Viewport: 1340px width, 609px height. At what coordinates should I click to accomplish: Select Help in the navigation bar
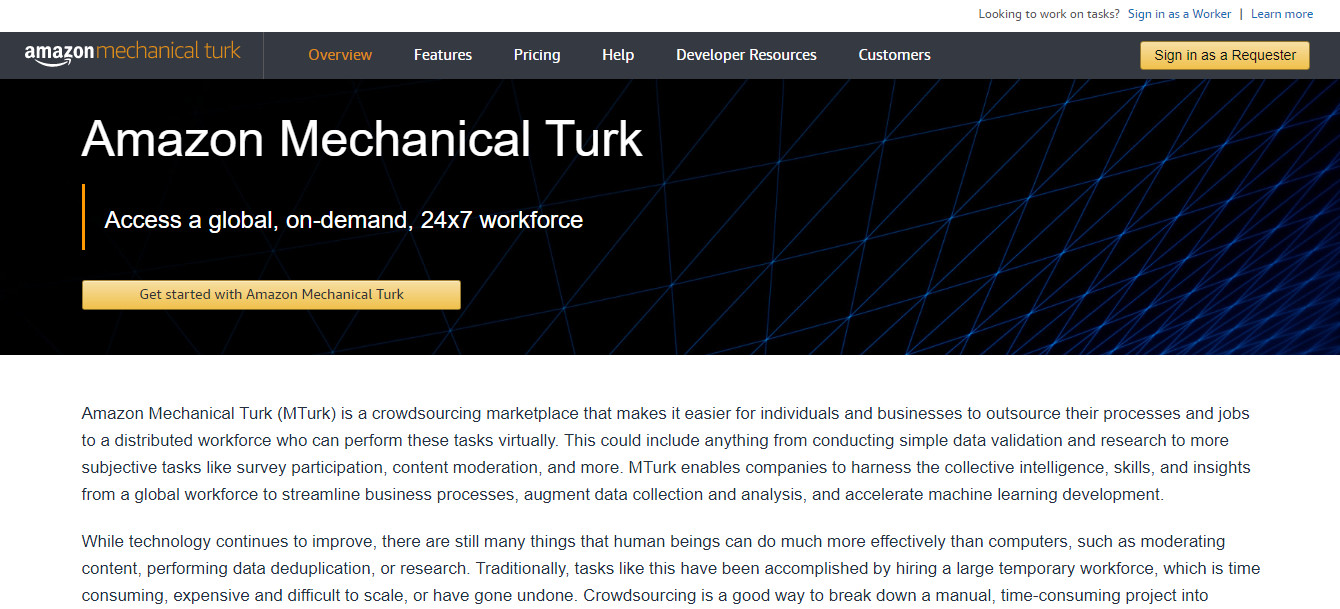618,55
